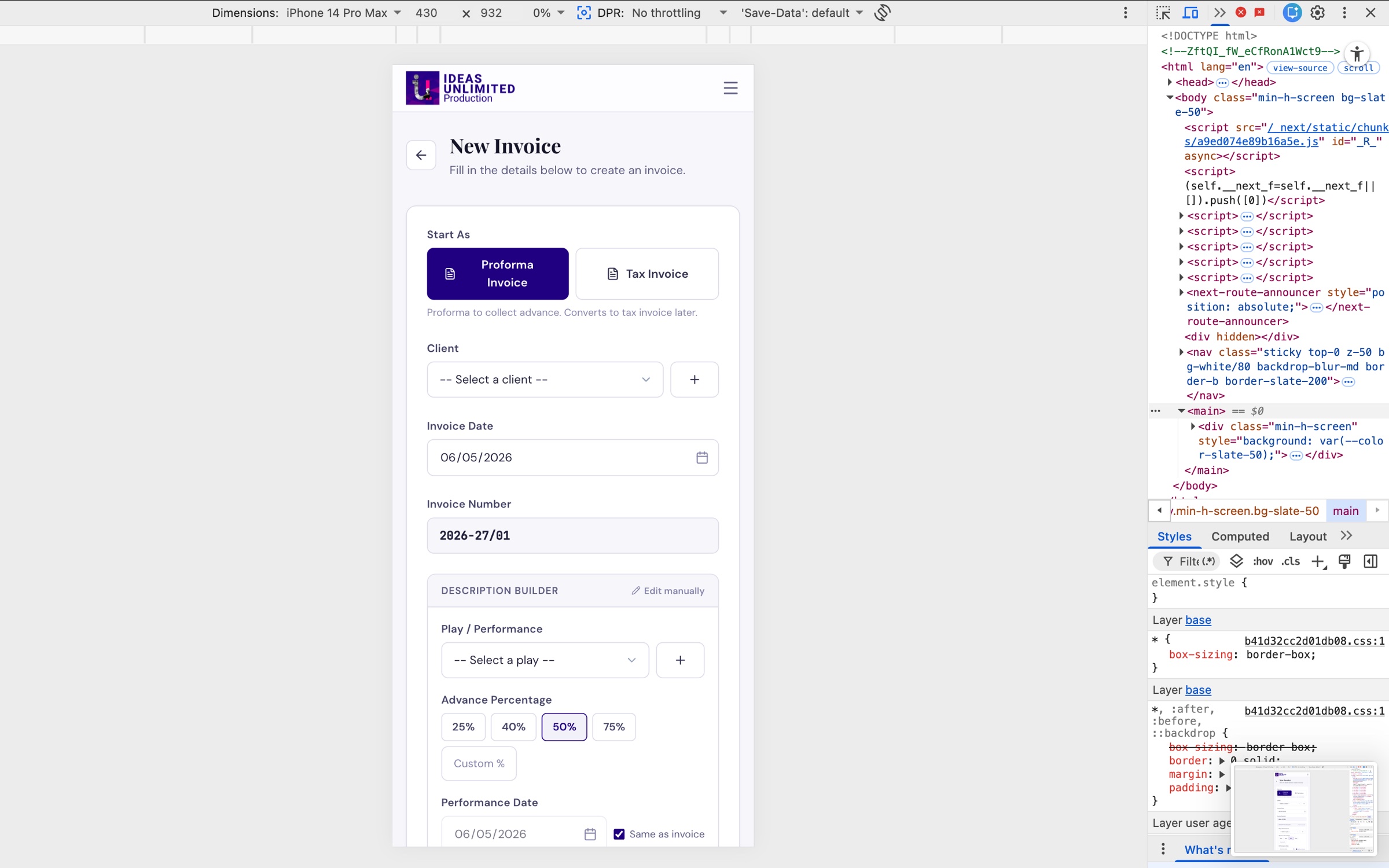Show more DevTools panels from top toolbar
This screenshot has height=868, width=1389.
coord(1219,13)
